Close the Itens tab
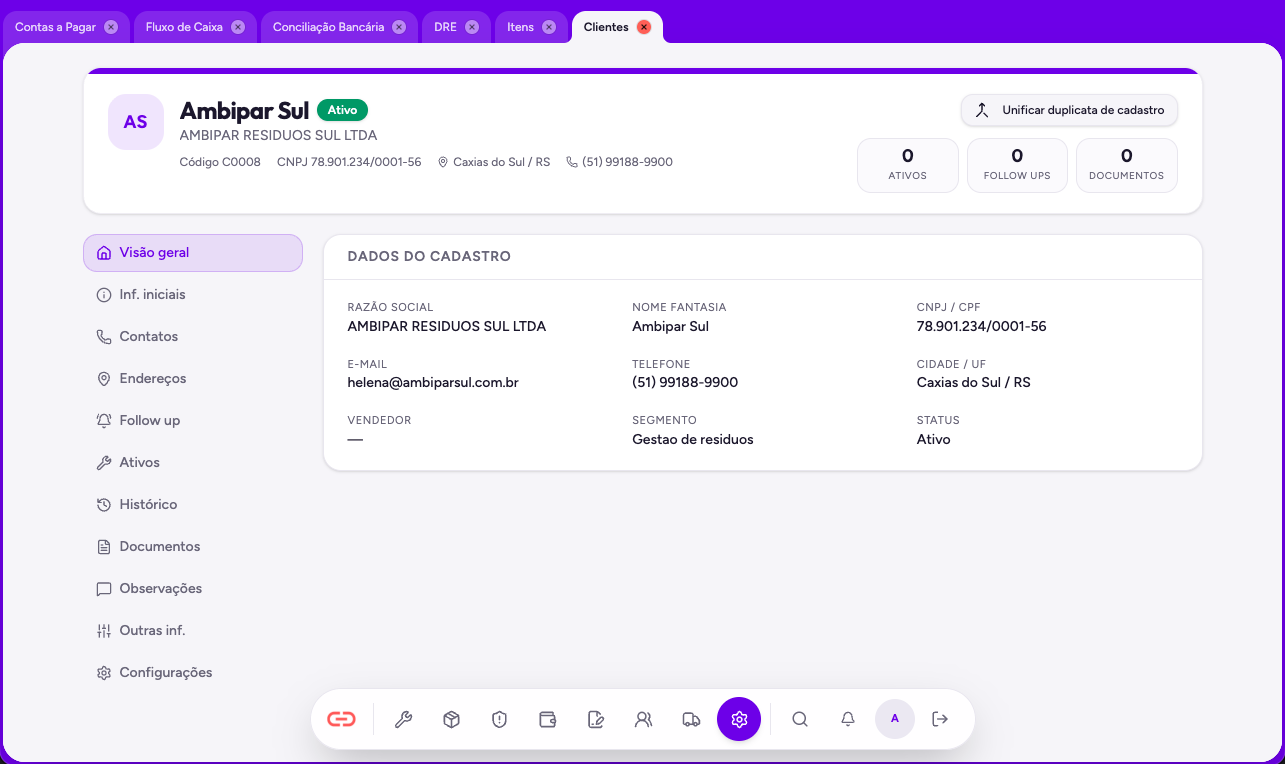 pyautogui.click(x=549, y=27)
